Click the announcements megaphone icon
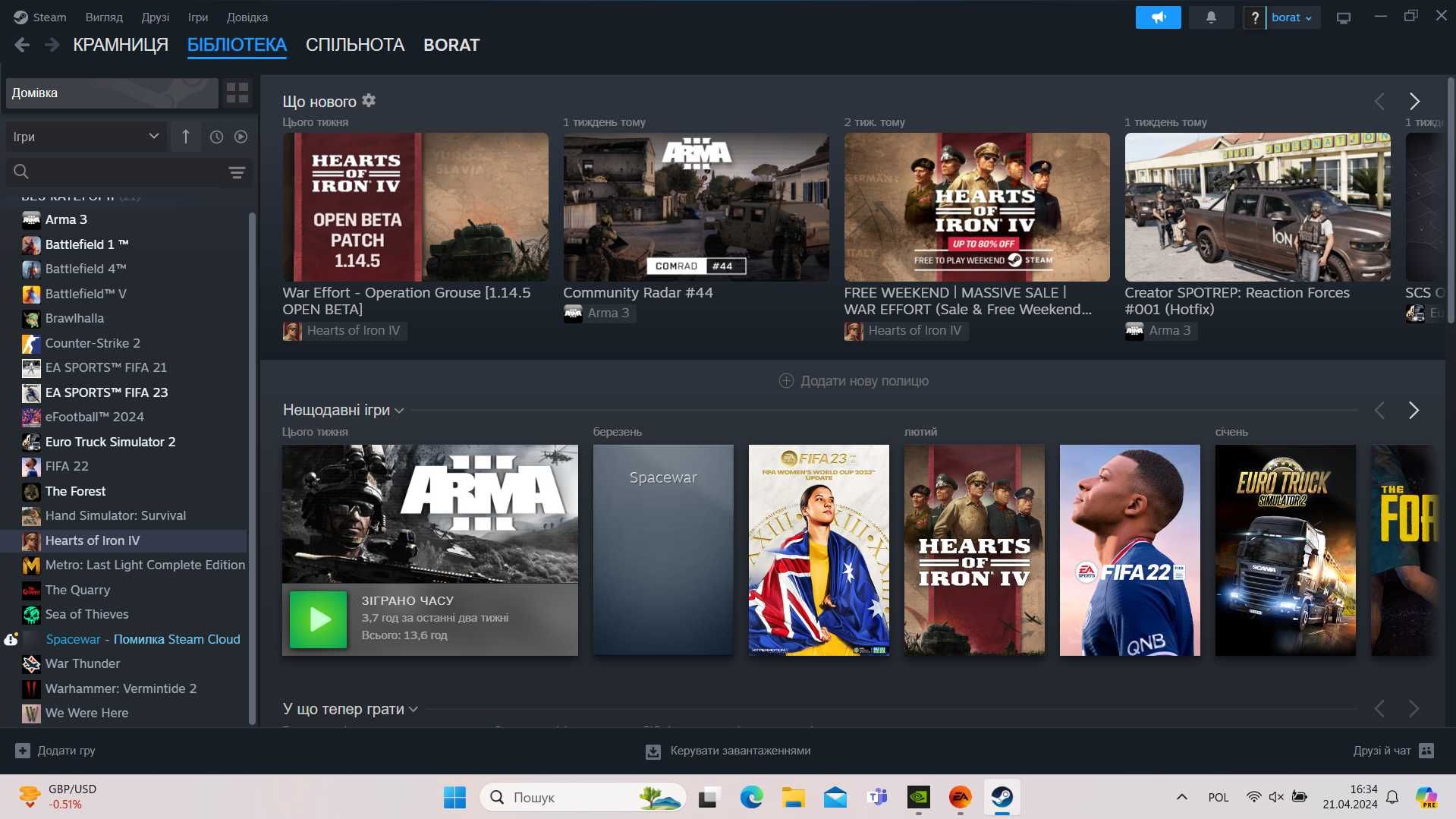 tap(1158, 17)
